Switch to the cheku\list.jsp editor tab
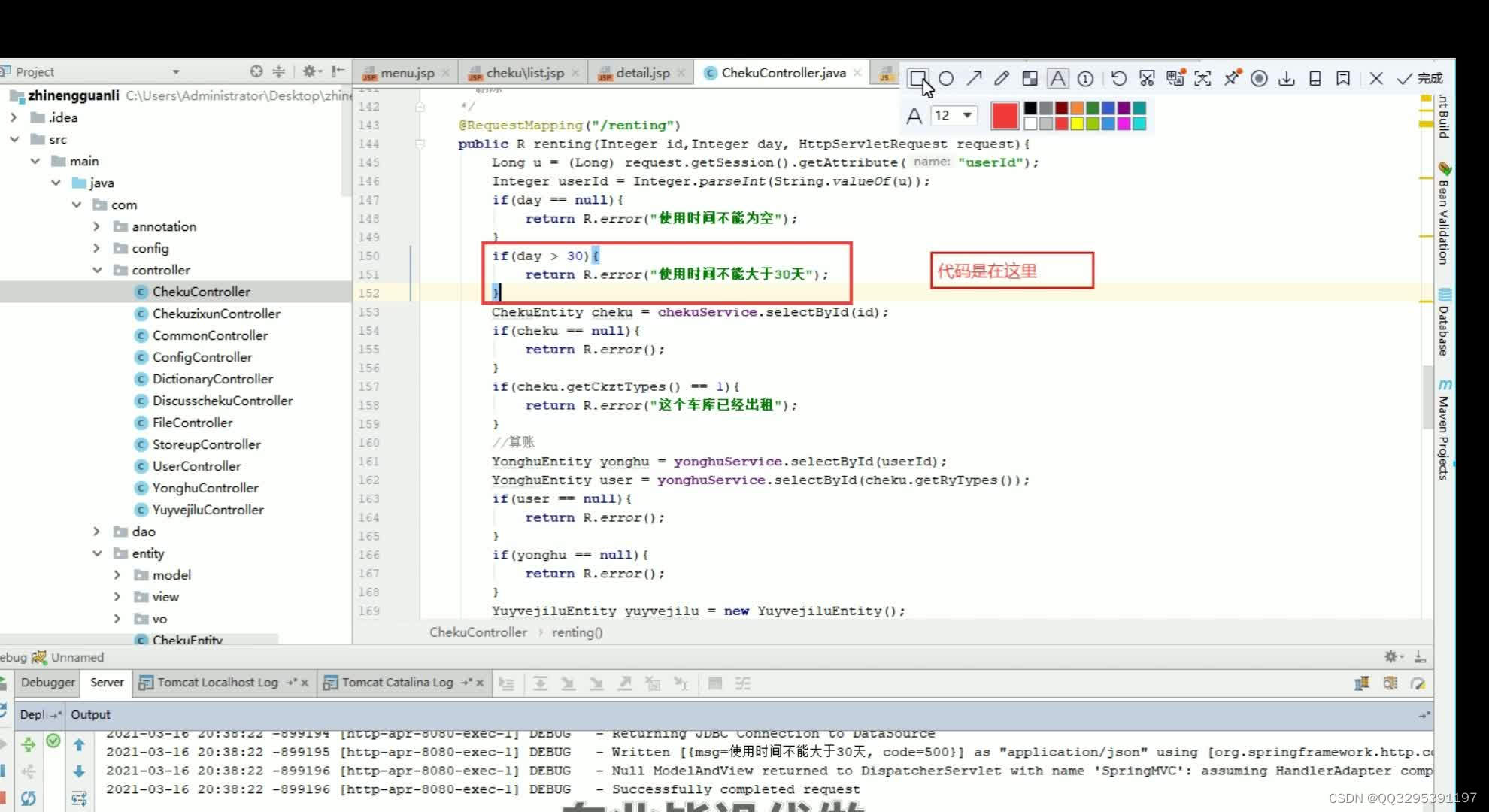The image size is (1489, 812). pyautogui.click(x=524, y=73)
